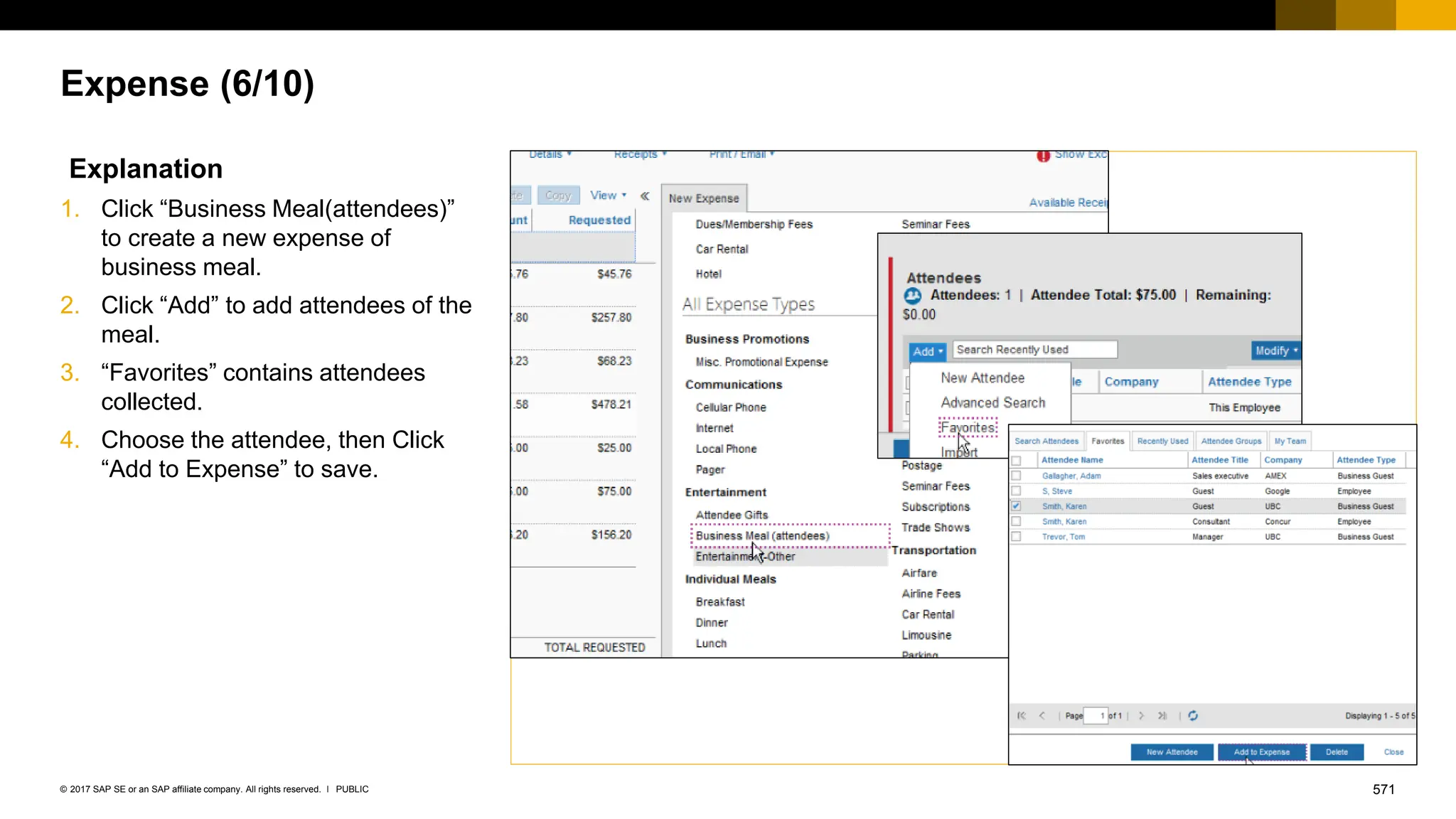
Task: Choose New Attendee from Add menu
Action: click(x=983, y=378)
